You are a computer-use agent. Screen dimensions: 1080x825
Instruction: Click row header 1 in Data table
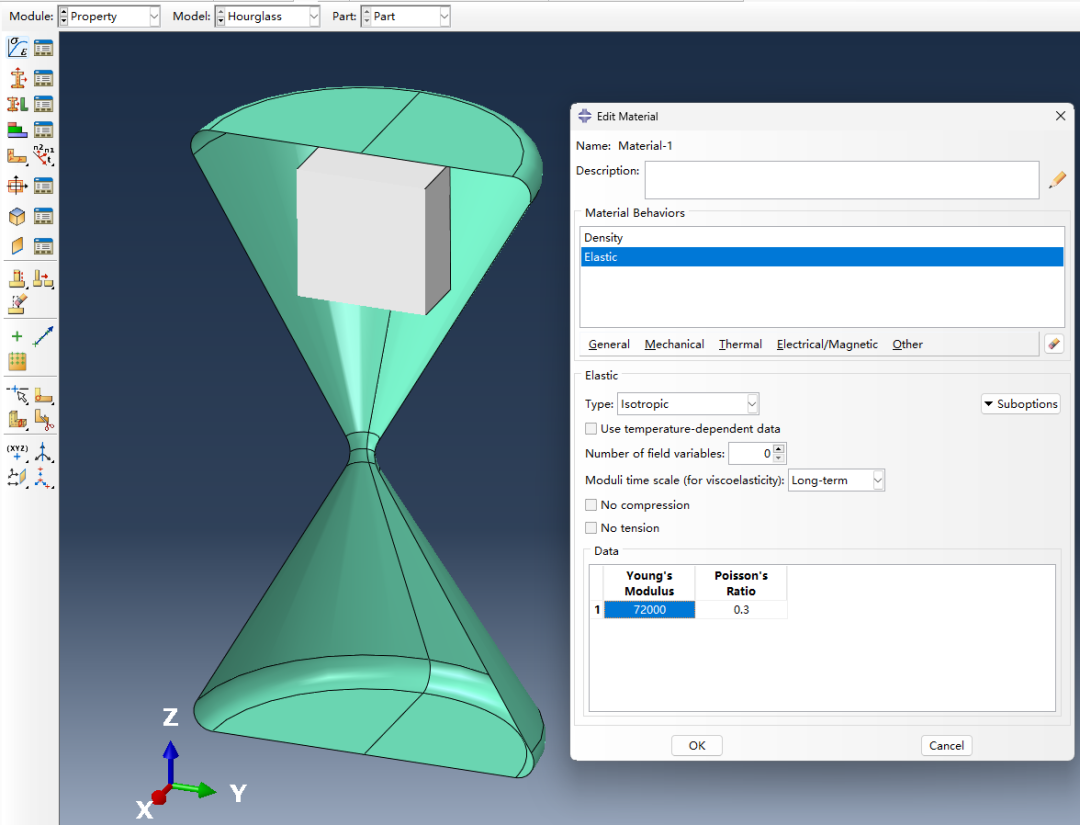[x=596, y=609]
